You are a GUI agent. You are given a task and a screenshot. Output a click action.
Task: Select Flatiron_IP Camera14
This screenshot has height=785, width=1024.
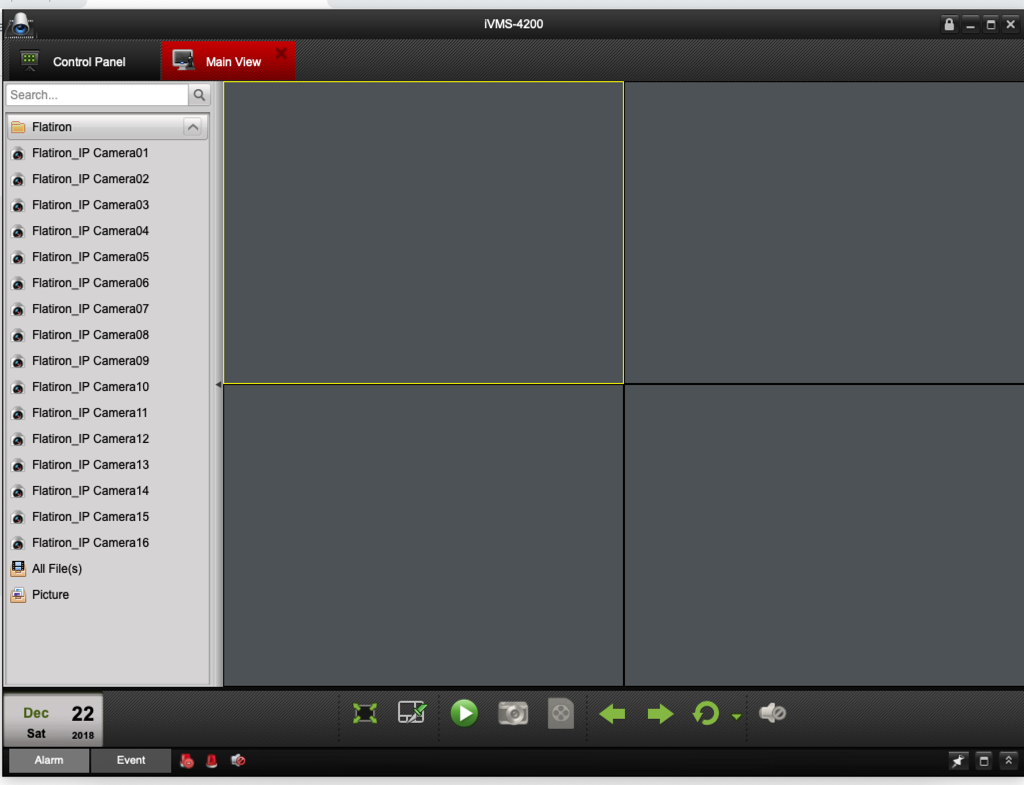click(107, 491)
